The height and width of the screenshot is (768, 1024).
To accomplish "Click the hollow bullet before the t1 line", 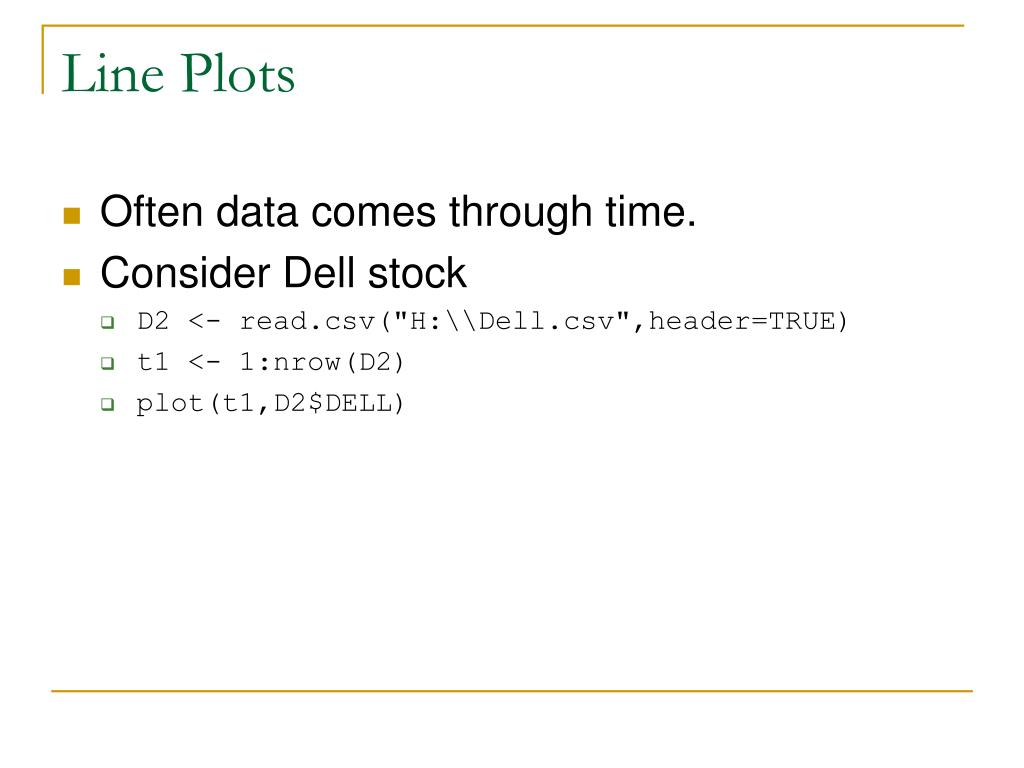I will tap(108, 363).
